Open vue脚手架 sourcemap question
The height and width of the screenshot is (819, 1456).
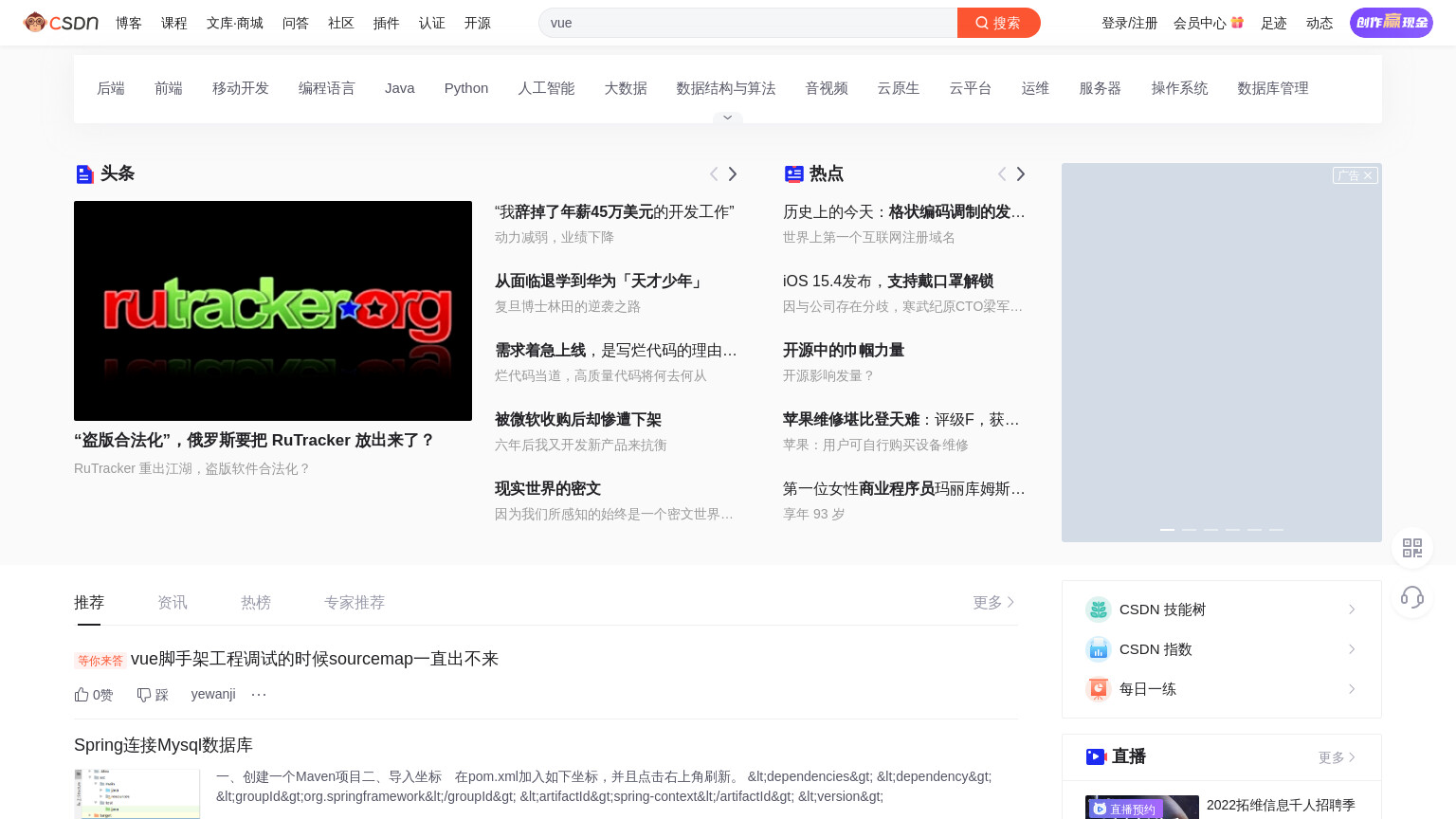tap(315, 659)
